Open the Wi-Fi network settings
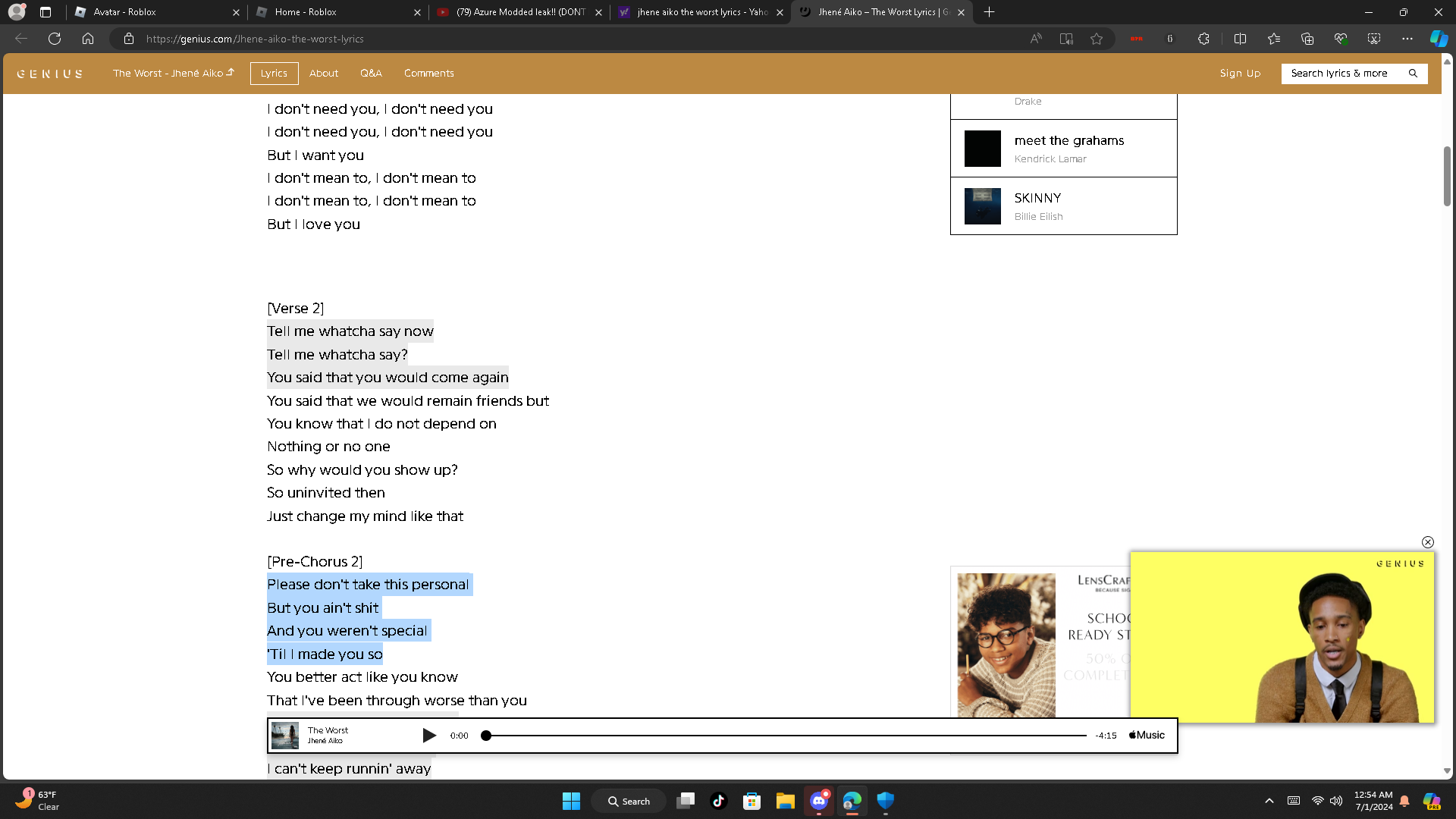Viewport: 1456px width, 819px height. point(1318,801)
